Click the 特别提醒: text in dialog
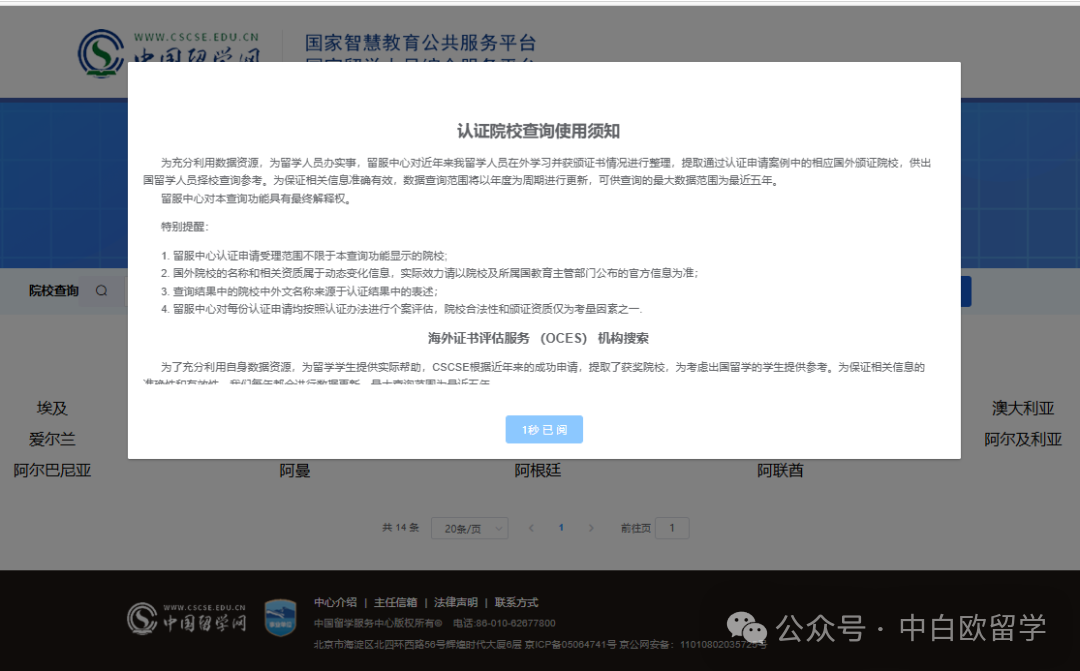 coord(185,227)
